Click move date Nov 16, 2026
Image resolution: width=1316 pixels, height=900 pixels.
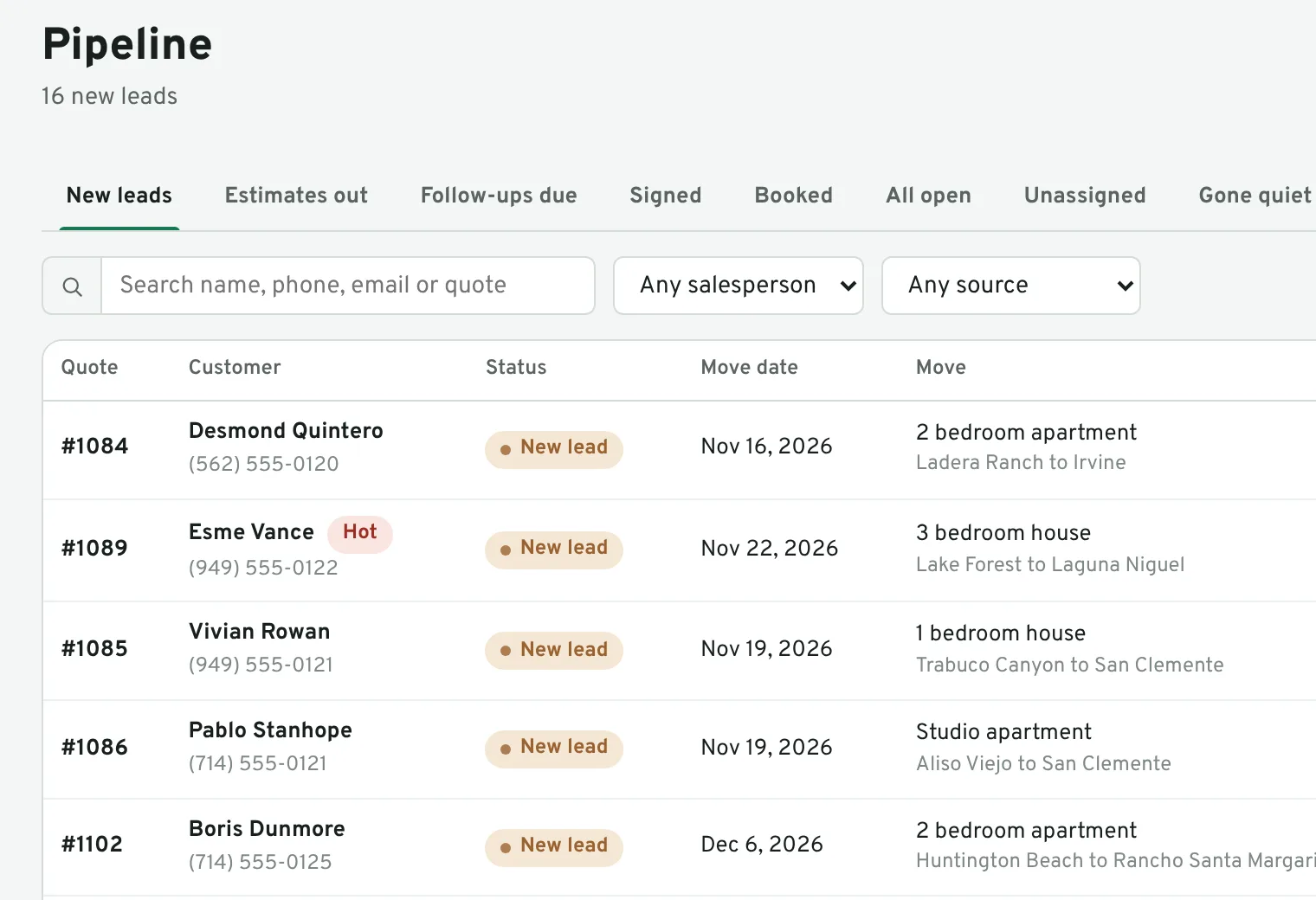766,447
